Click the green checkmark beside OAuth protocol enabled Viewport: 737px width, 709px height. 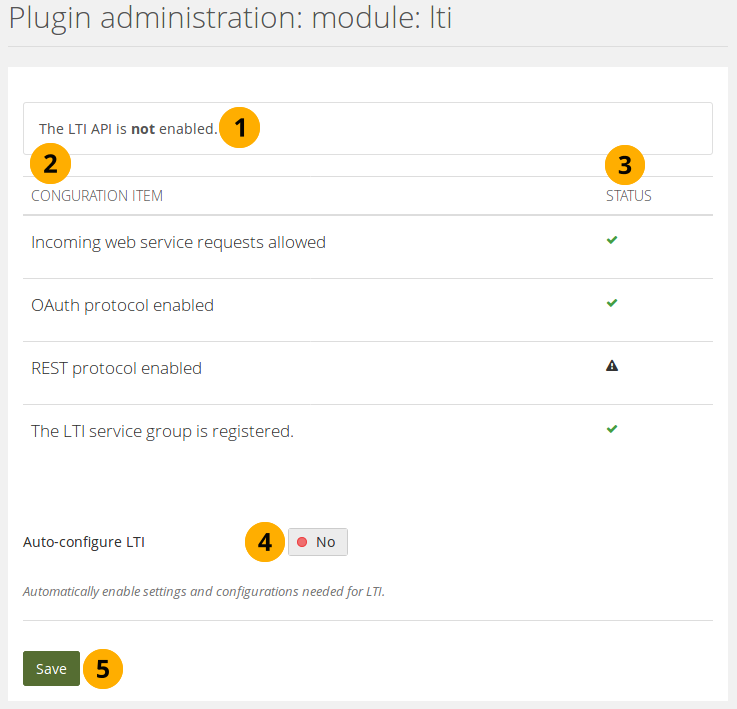click(x=612, y=303)
